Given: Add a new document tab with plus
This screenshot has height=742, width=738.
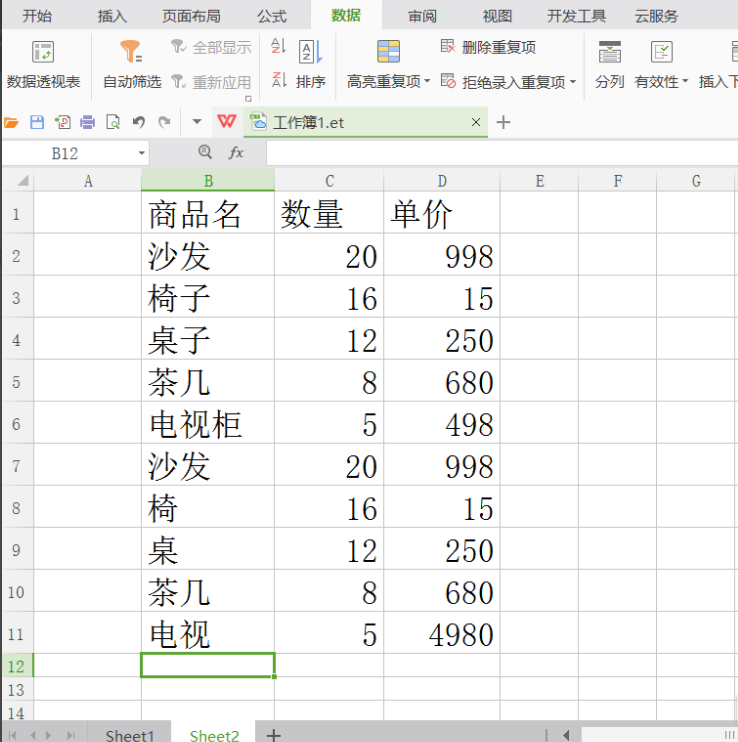Looking at the screenshot, I should (x=503, y=122).
